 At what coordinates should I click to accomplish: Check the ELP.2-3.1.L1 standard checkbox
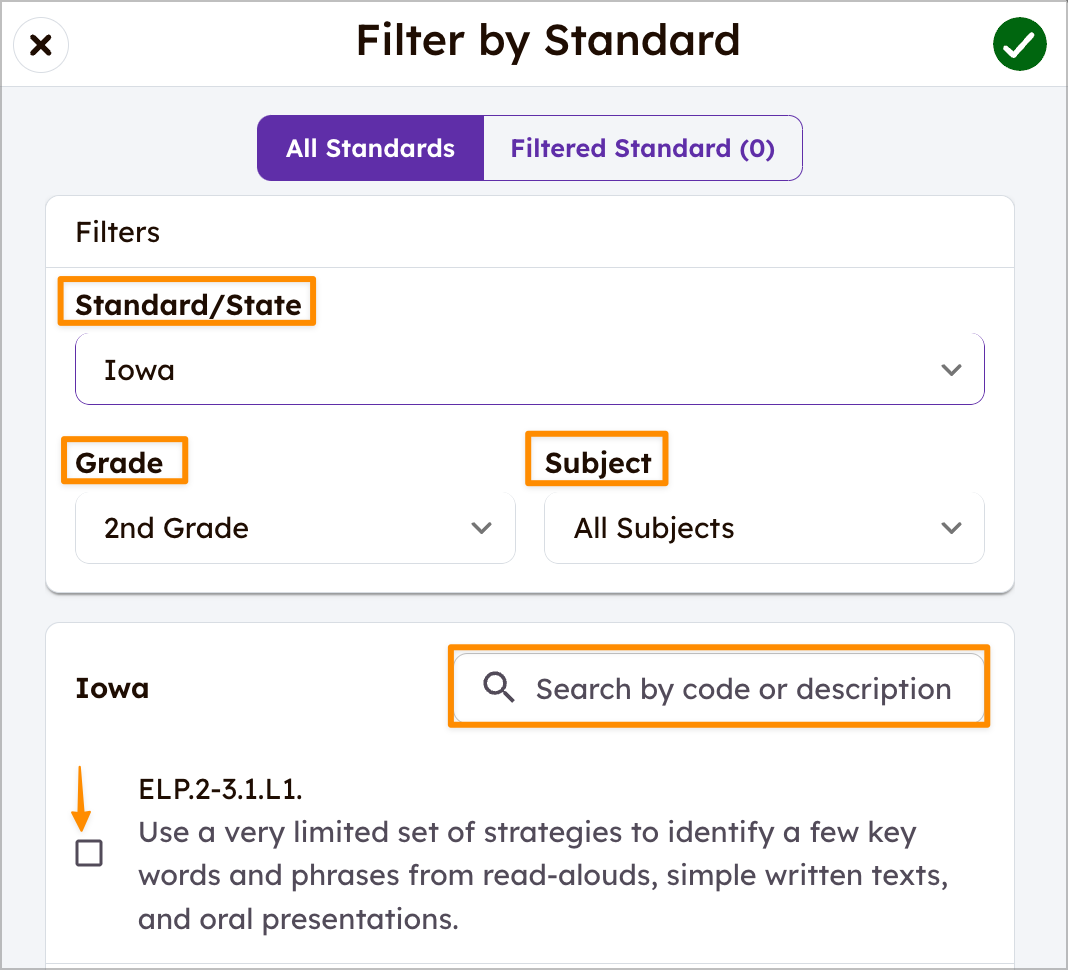click(89, 853)
